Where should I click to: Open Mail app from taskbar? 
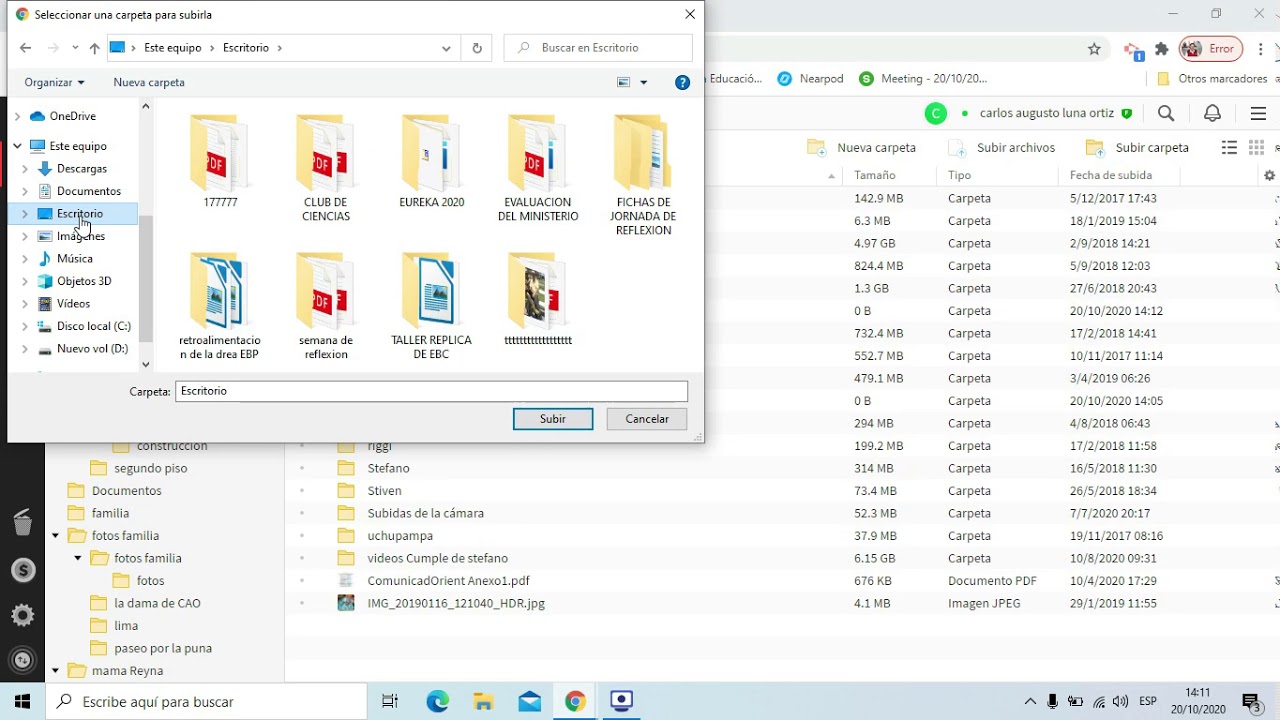click(528, 701)
